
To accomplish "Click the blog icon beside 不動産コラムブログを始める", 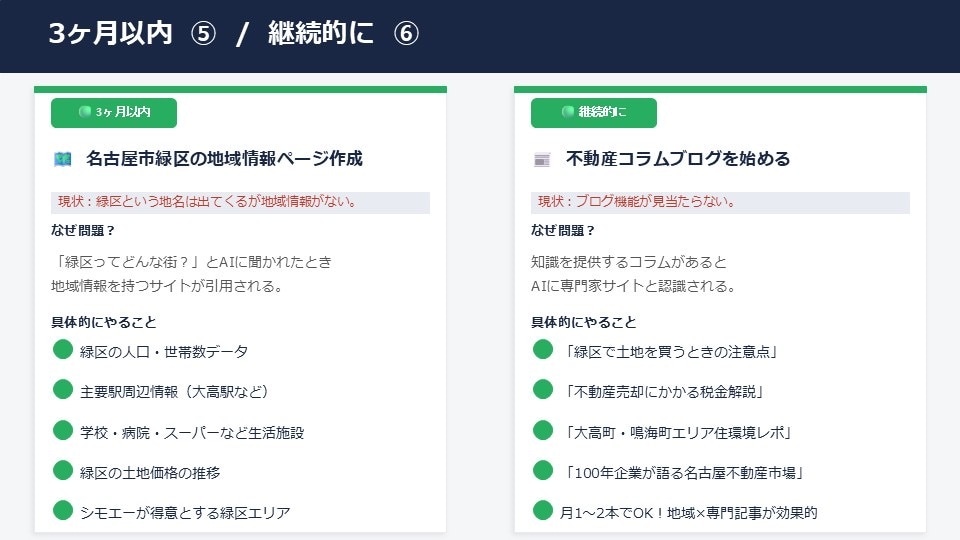I will pos(542,160).
